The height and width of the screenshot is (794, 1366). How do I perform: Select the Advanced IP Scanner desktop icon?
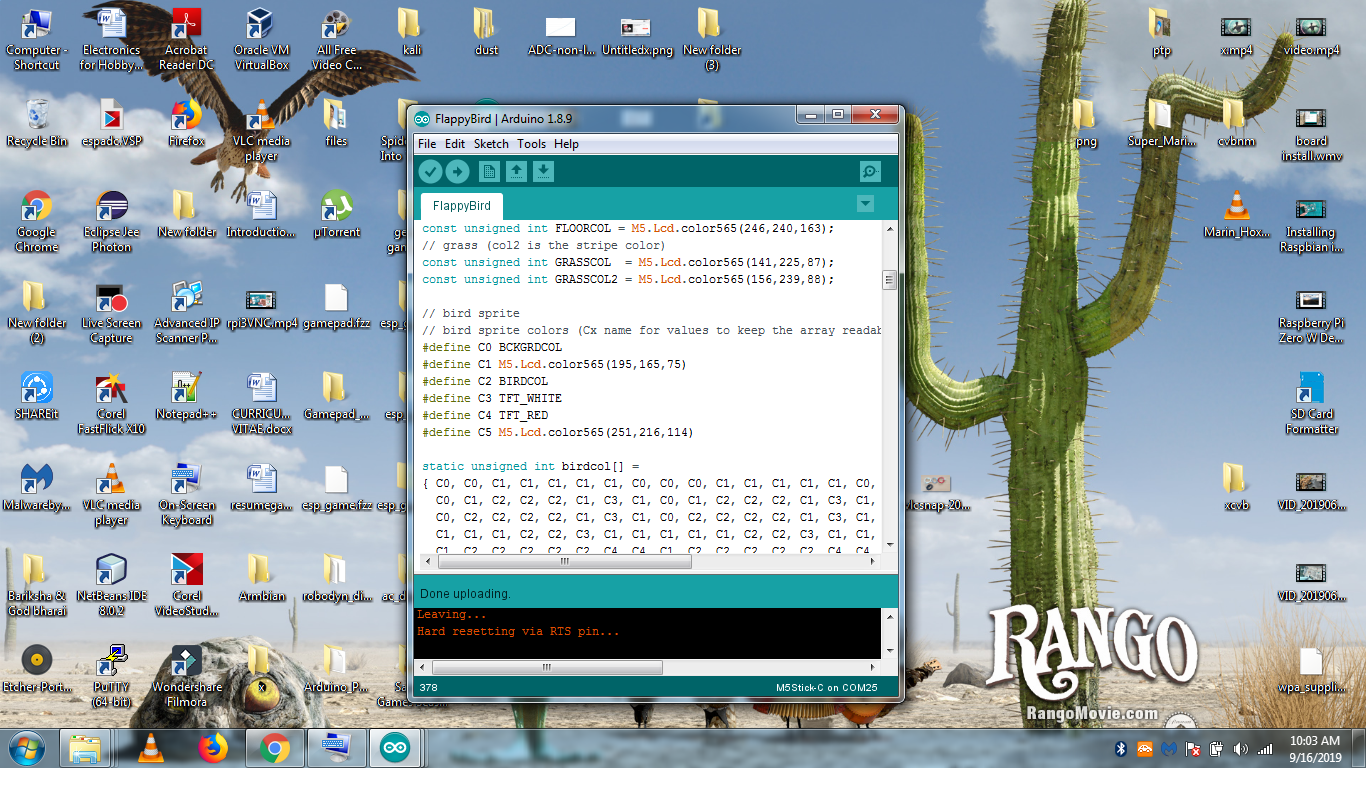tap(186, 312)
